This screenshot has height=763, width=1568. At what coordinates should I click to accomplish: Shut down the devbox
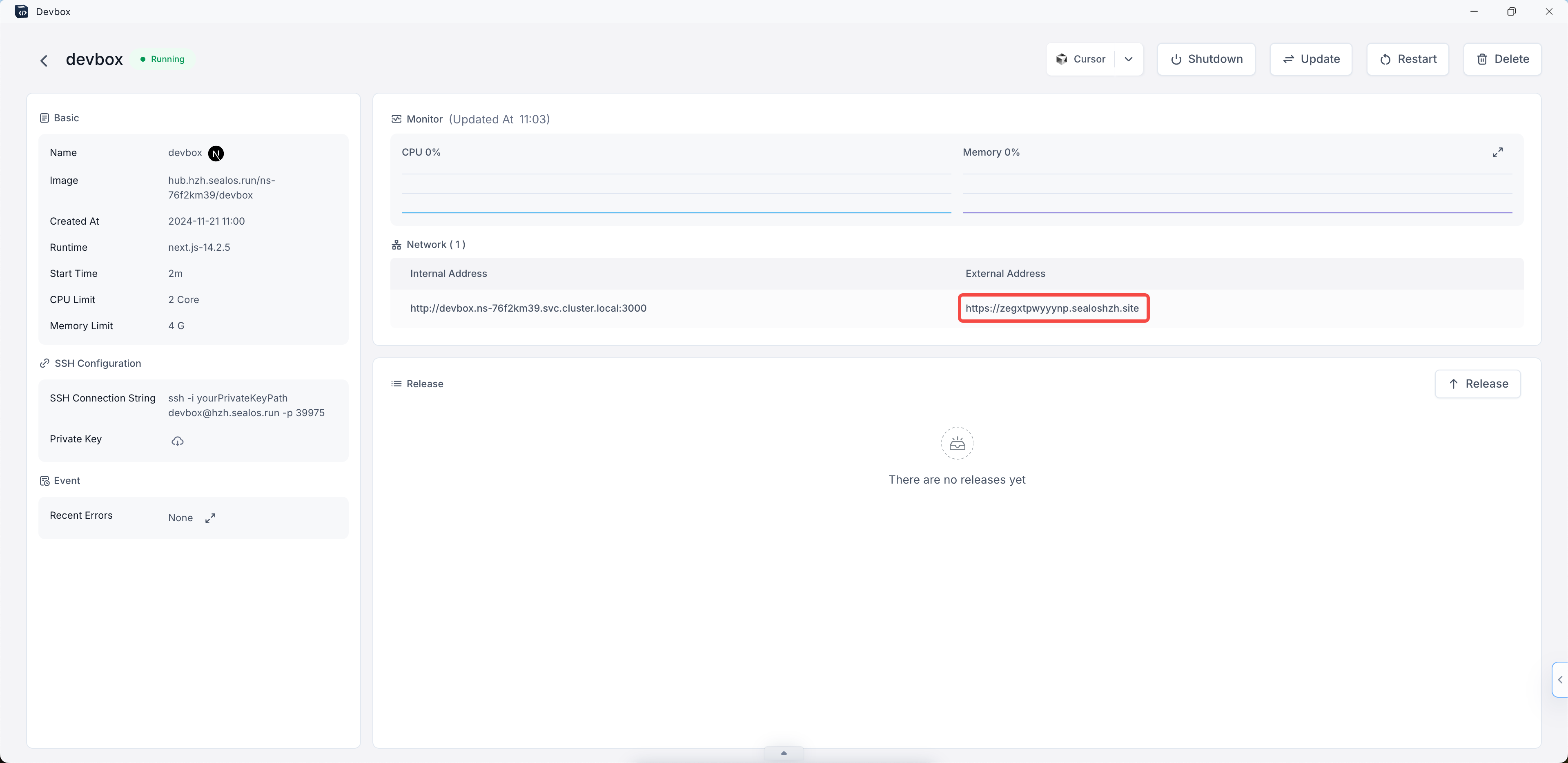point(1206,59)
